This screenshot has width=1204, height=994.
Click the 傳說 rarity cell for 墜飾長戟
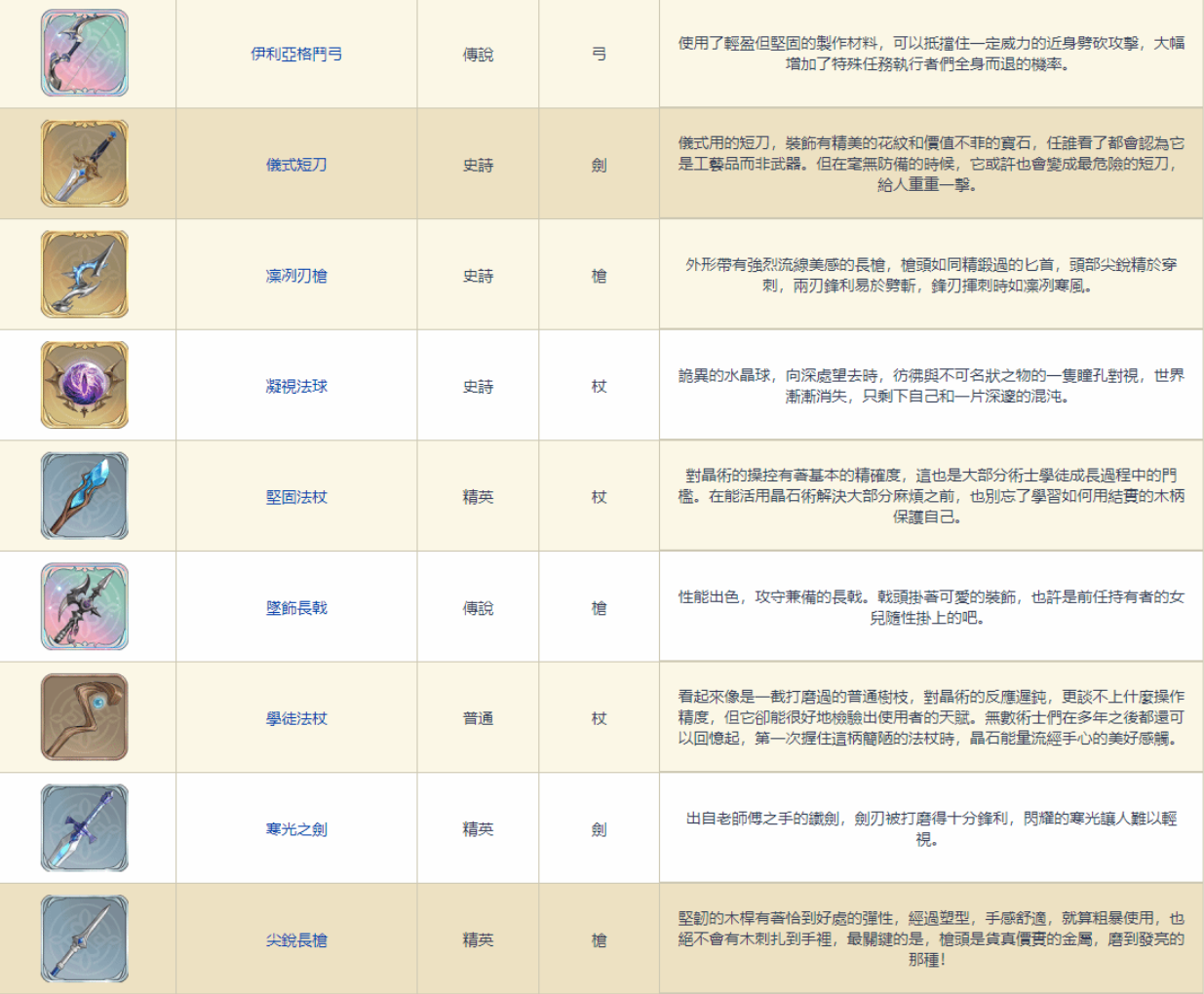(x=478, y=608)
